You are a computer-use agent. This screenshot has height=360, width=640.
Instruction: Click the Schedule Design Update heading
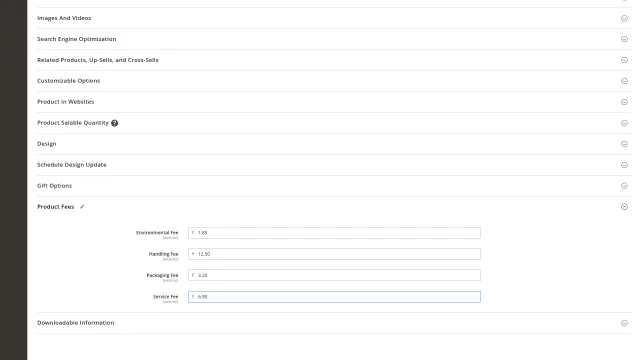point(72,165)
